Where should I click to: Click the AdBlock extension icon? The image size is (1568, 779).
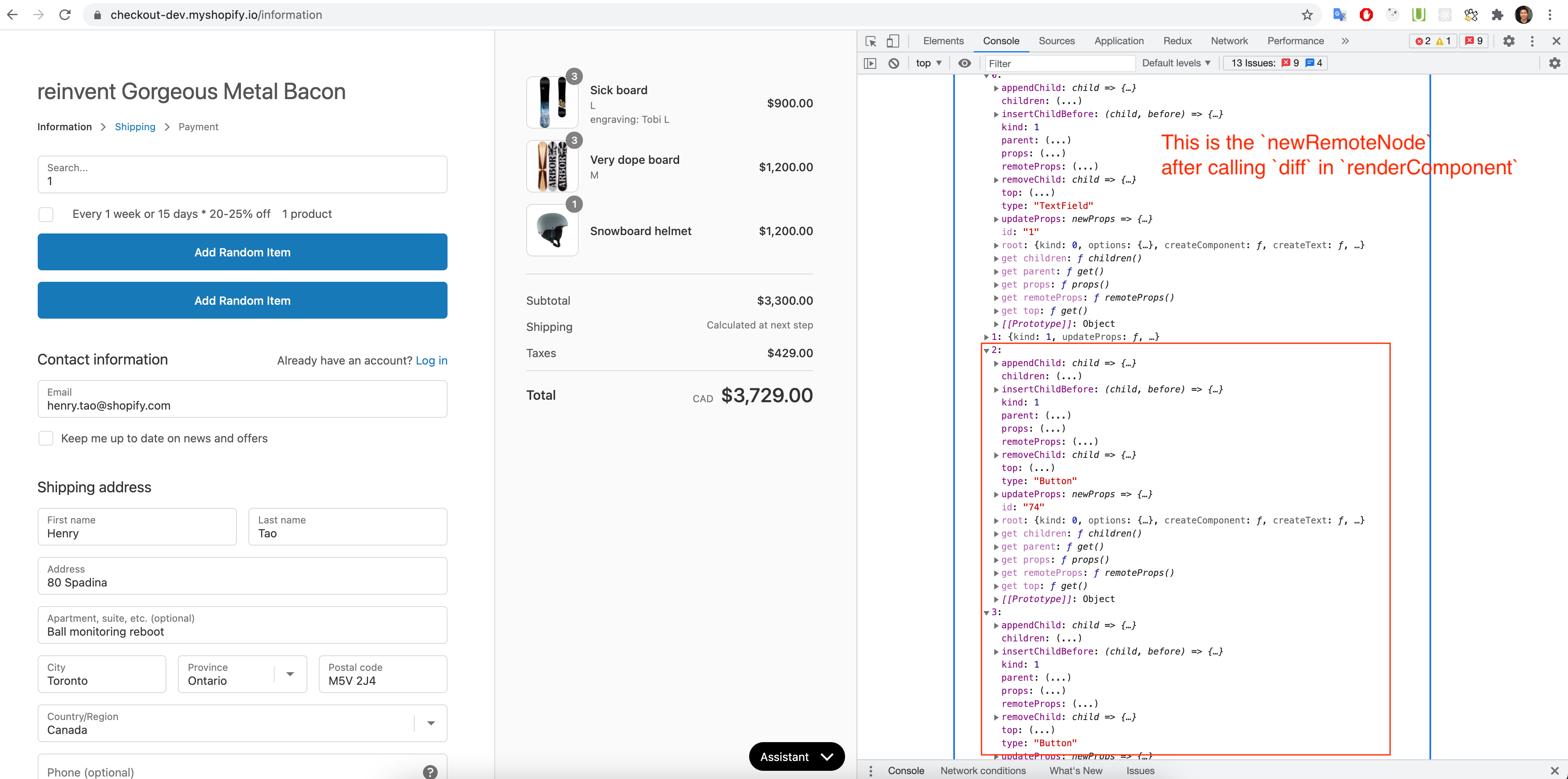coord(1366,15)
